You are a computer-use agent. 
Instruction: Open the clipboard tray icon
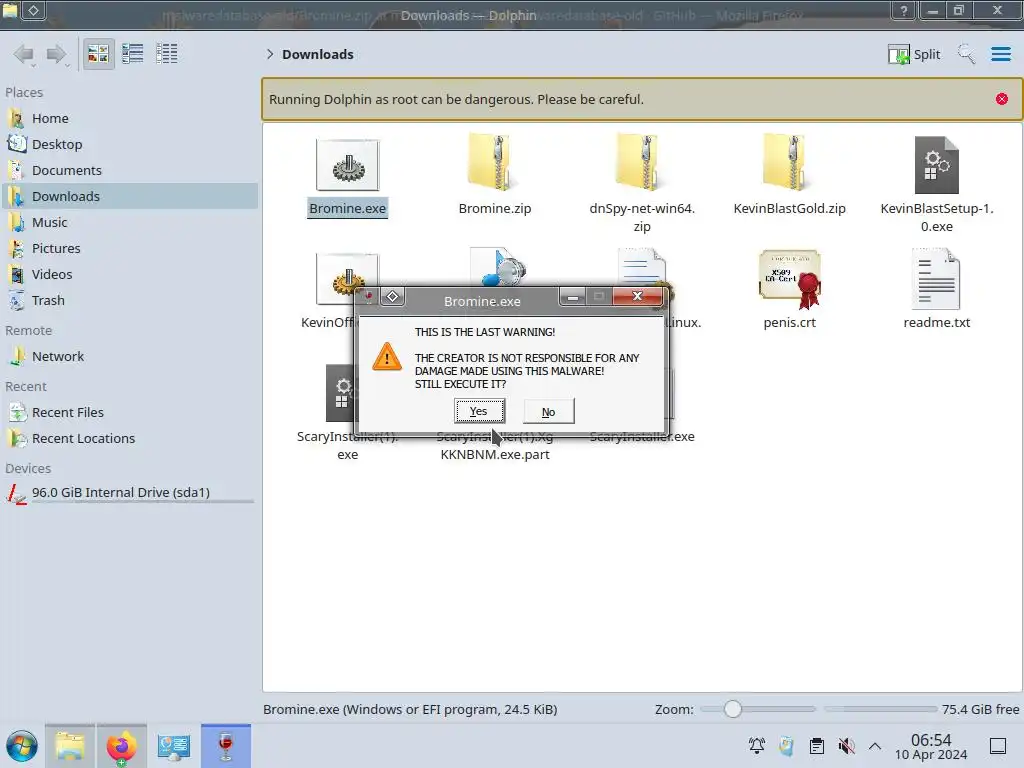(816, 746)
